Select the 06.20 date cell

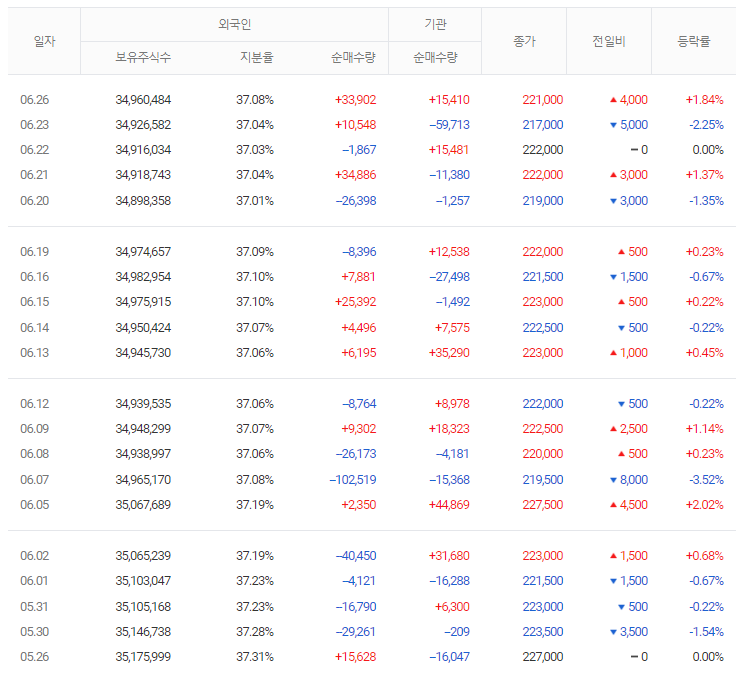[34, 201]
